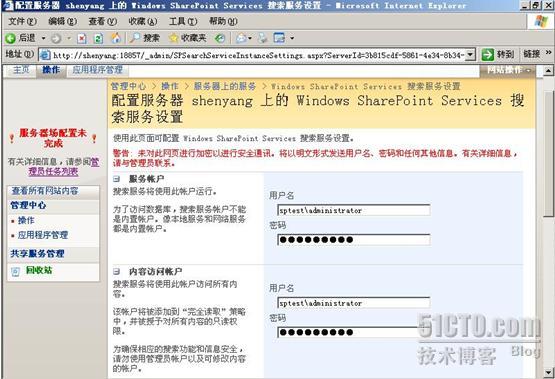Click the 内容访问帐户 password field

pos(354,332)
